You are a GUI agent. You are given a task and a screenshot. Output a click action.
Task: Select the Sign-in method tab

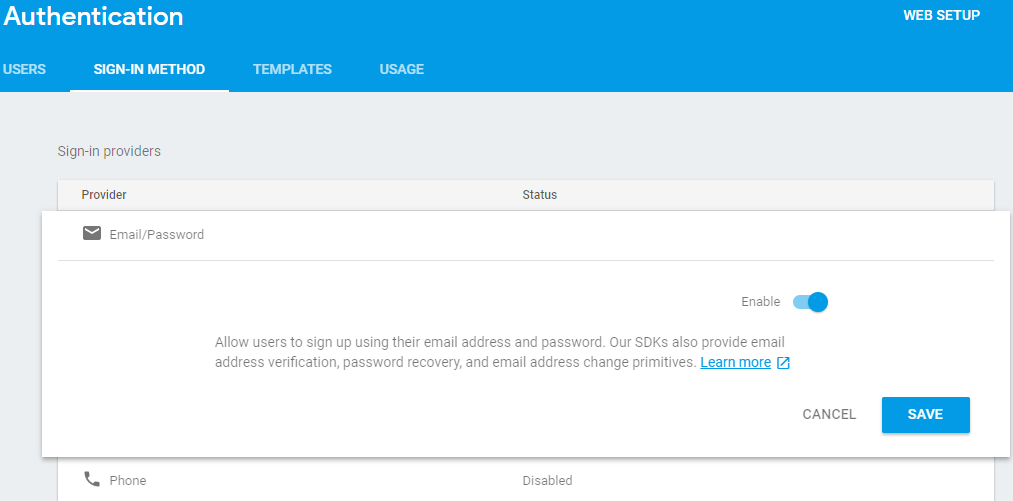pos(149,70)
